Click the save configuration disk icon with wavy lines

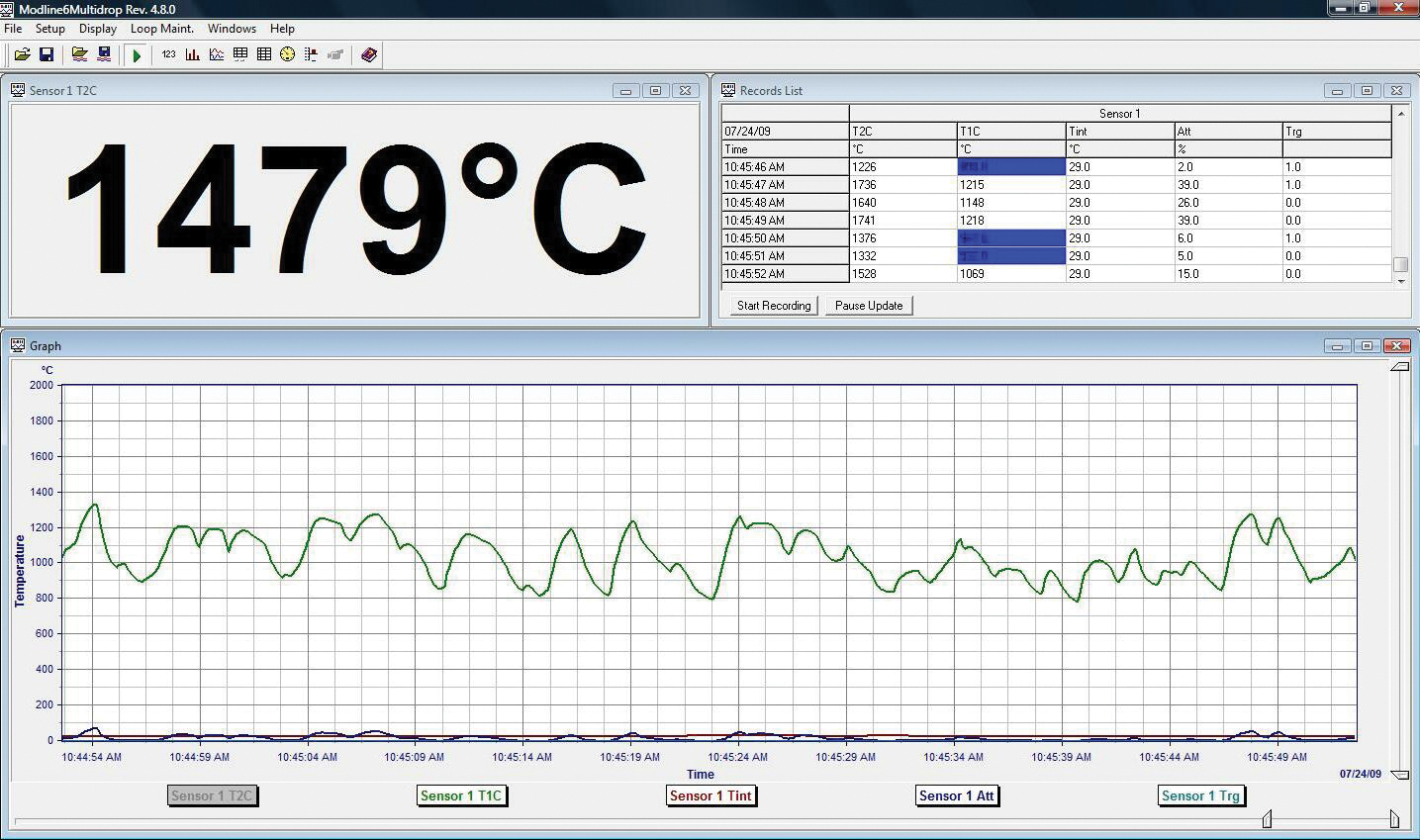tap(104, 54)
